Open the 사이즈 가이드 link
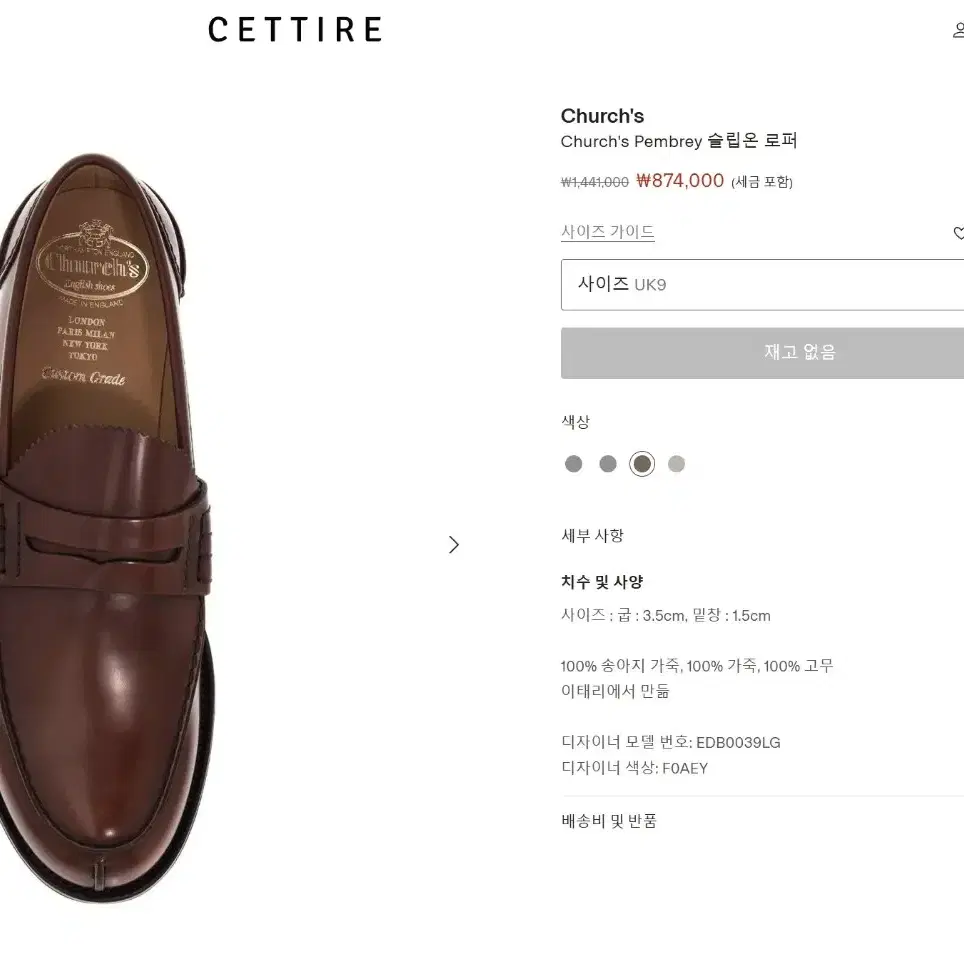This screenshot has height=964, width=964. tap(607, 232)
